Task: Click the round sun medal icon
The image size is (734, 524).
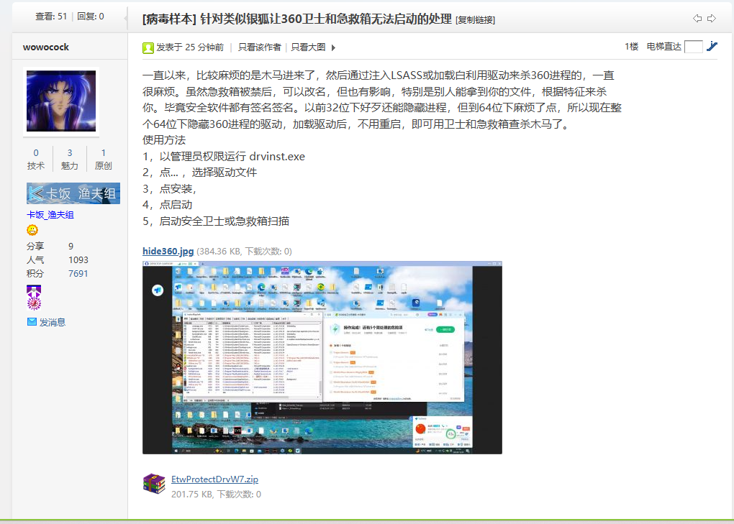Action: coord(34,303)
